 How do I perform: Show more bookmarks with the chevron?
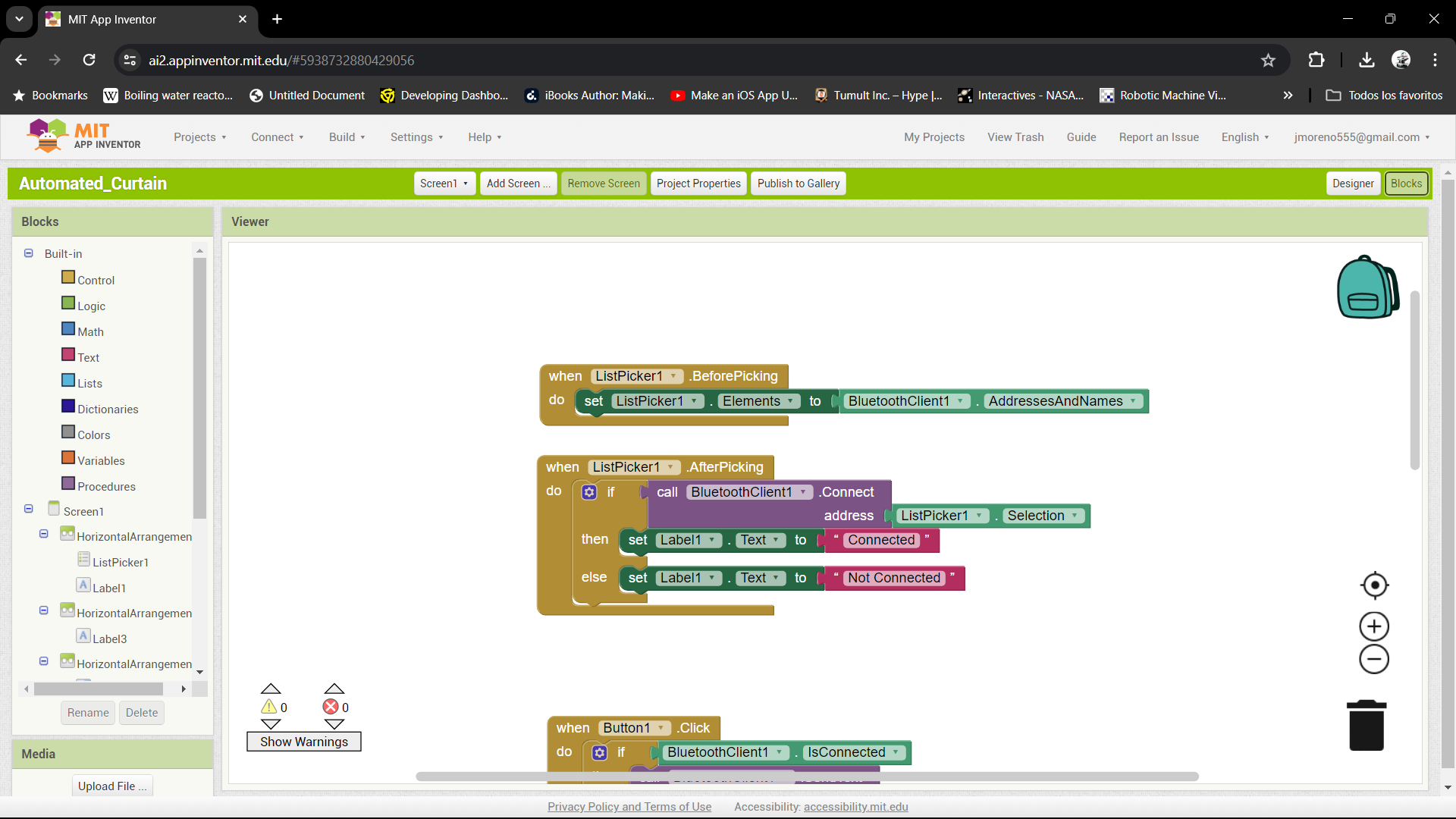(1288, 96)
